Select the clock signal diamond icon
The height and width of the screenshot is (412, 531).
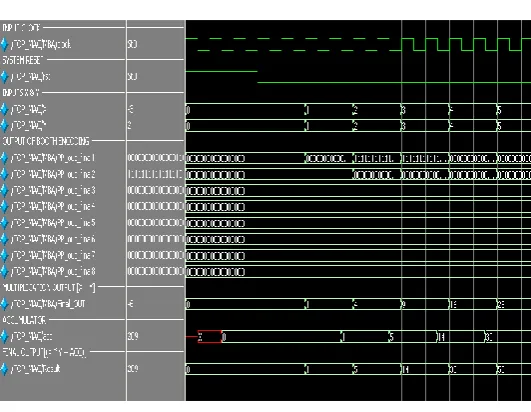(x=4, y=44)
